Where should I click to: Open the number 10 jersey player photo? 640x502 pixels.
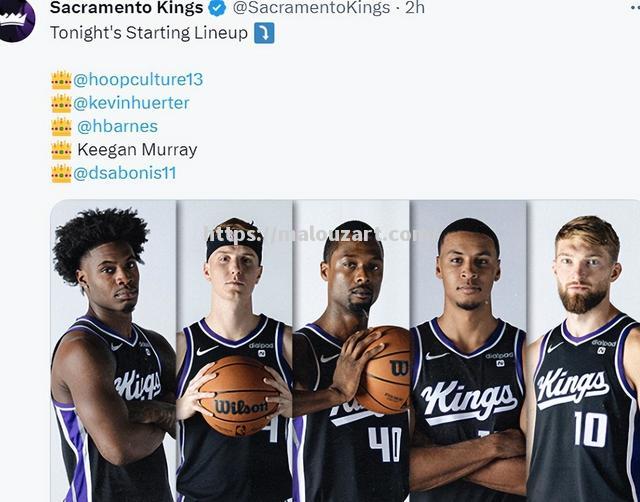click(x=583, y=351)
